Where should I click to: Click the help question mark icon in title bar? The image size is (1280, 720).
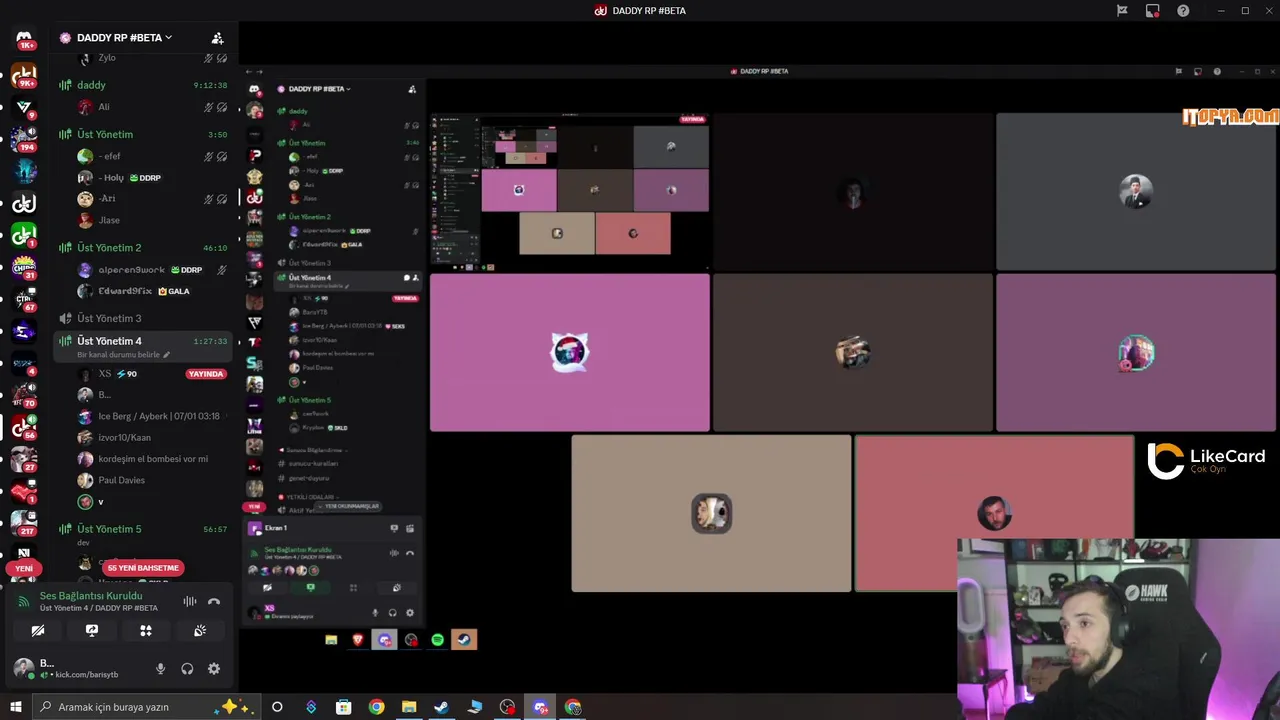(x=1183, y=11)
